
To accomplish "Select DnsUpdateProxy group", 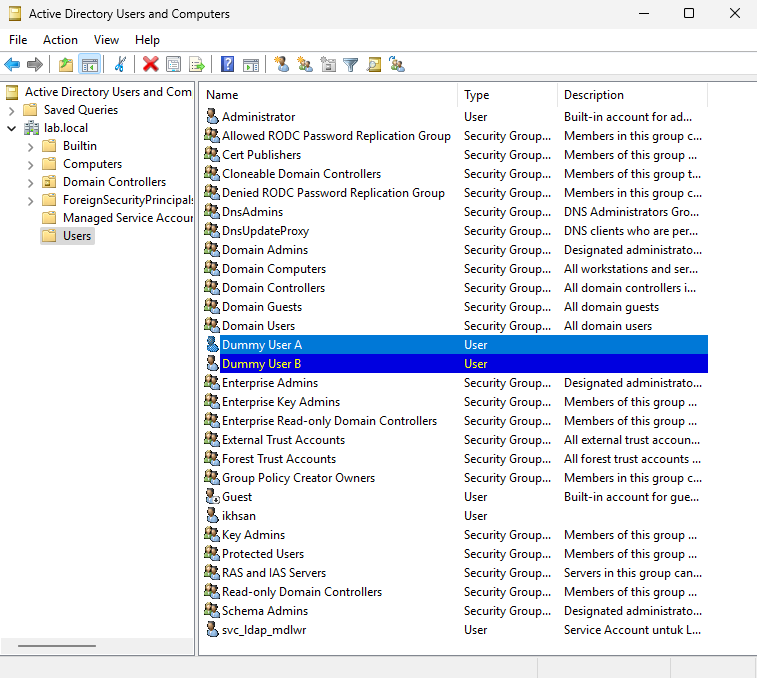I will pyautogui.click(x=265, y=231).
